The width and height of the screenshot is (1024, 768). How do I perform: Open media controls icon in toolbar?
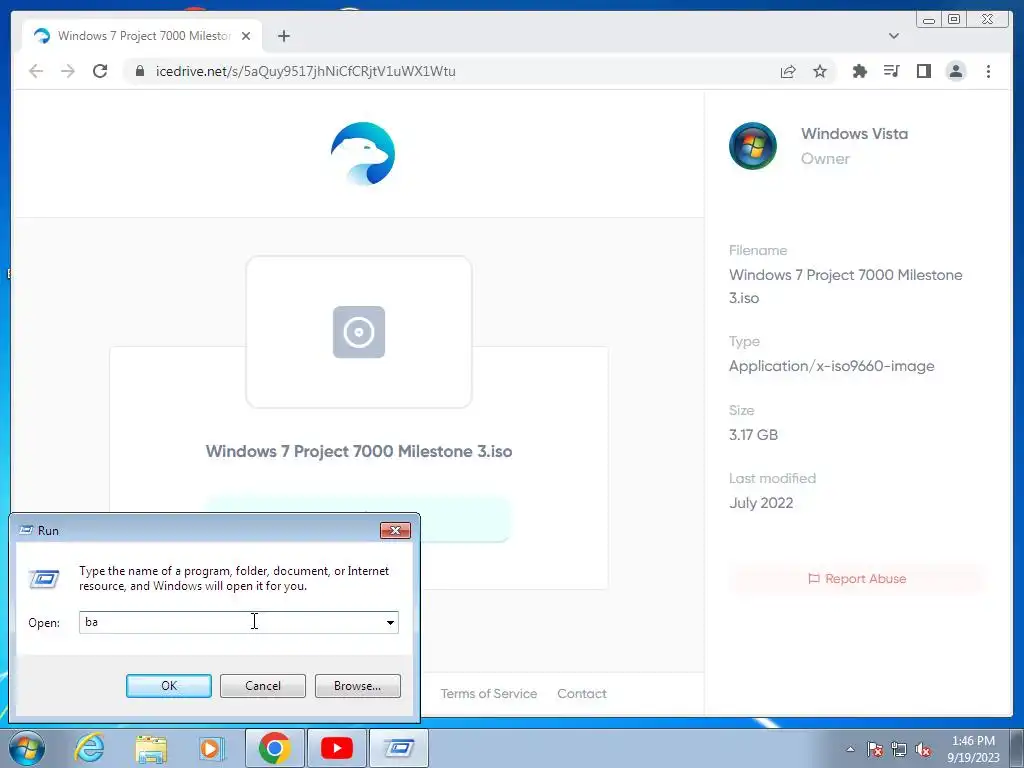[891, 71]
